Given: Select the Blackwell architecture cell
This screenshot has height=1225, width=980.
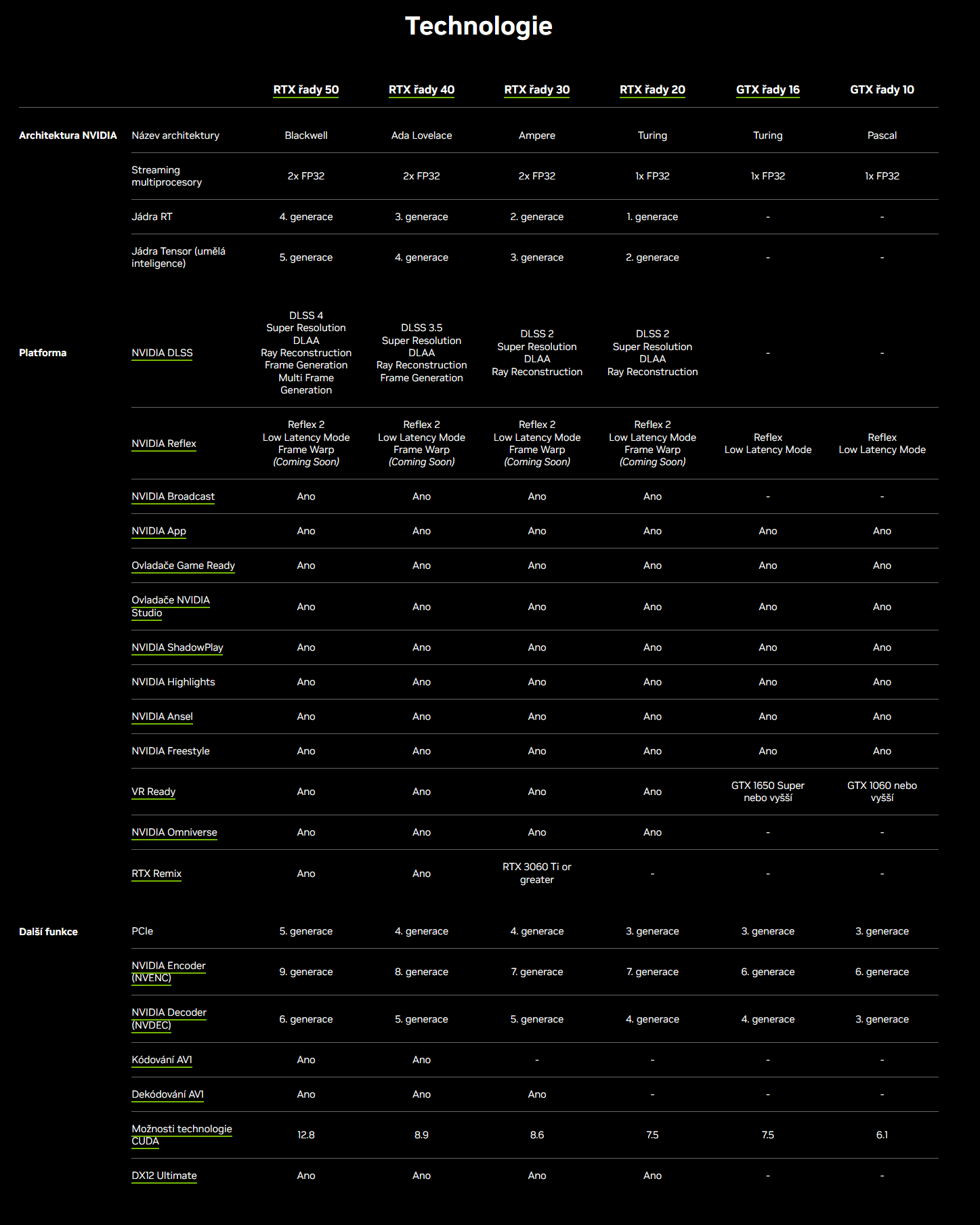Looking at the screenshot, I should tap(306, 135).
